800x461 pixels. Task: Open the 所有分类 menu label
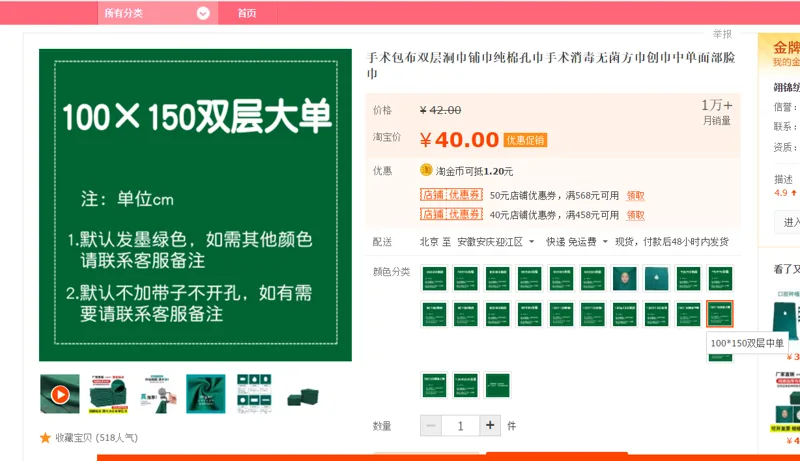(x=123, y=13)
